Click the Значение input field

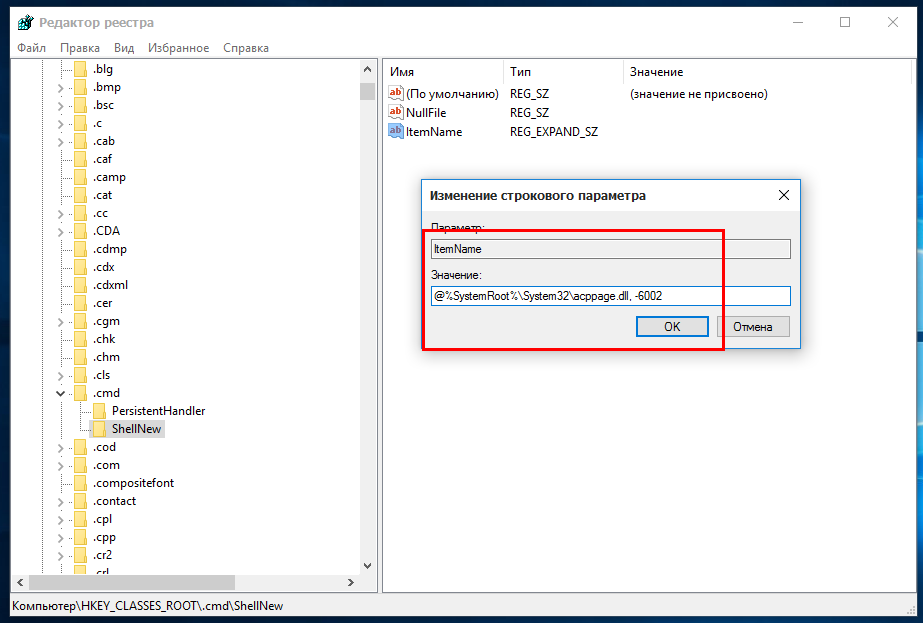tap(610, 296)
